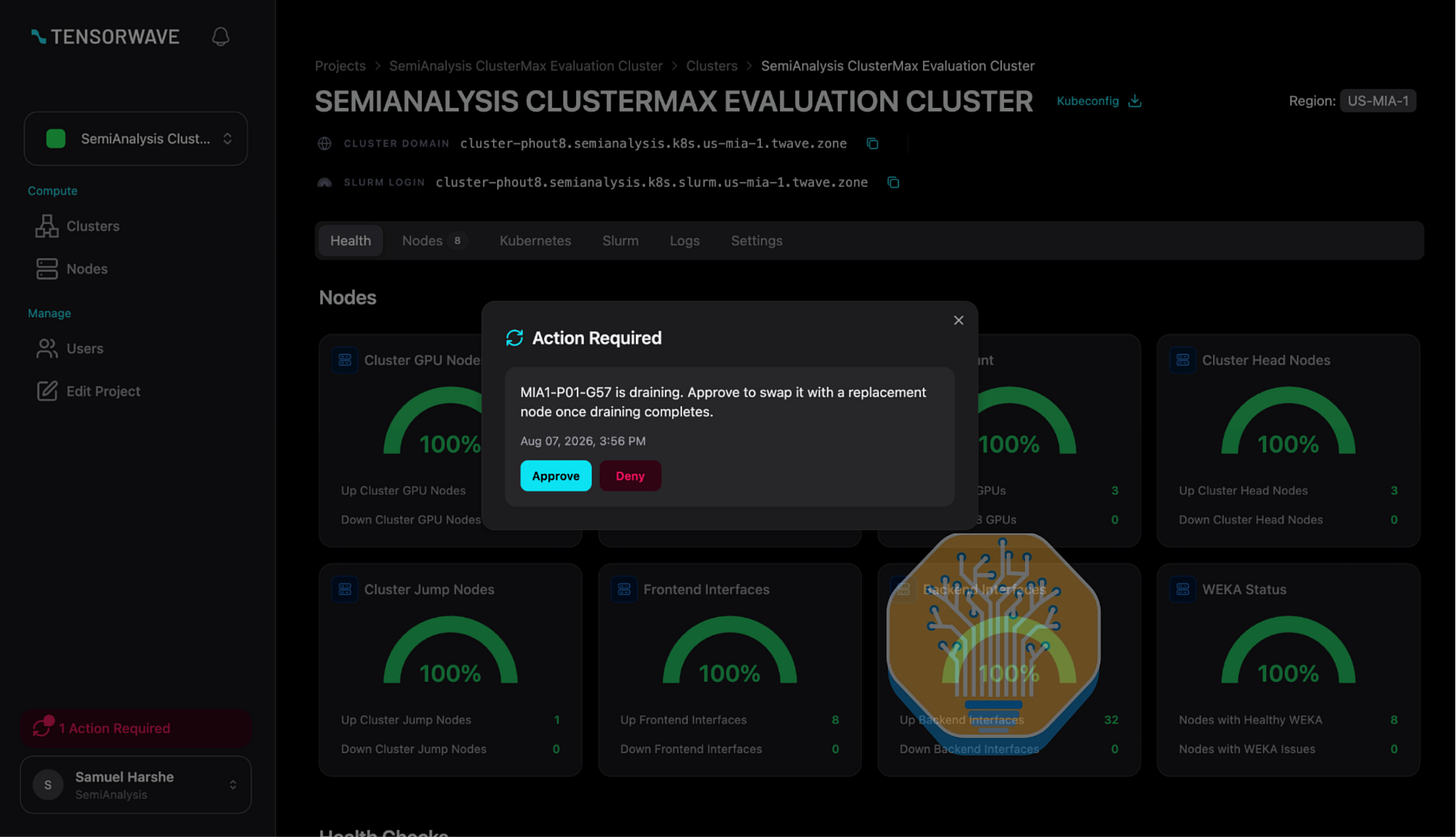Viewport: 1456px width, 837px height.
Task: Select the Logs tab
Action: [685, 241]
